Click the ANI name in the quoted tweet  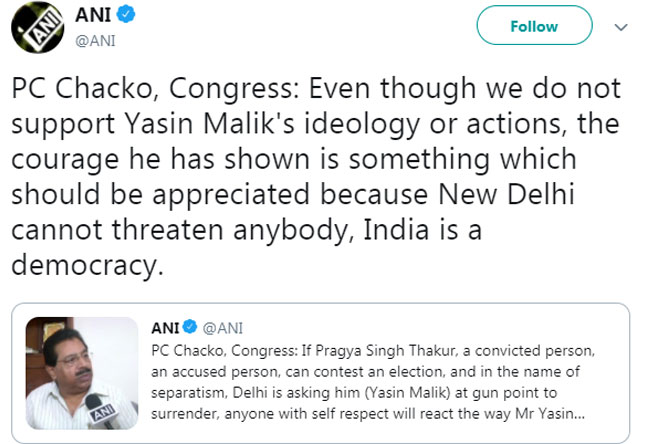pos(164,328)
